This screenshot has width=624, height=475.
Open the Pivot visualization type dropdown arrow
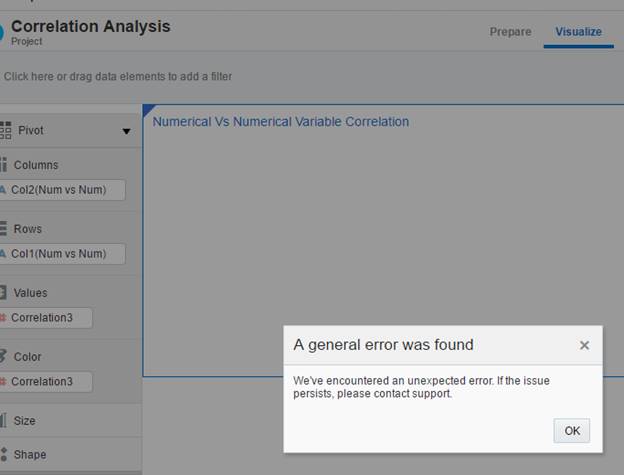(126, 131)
